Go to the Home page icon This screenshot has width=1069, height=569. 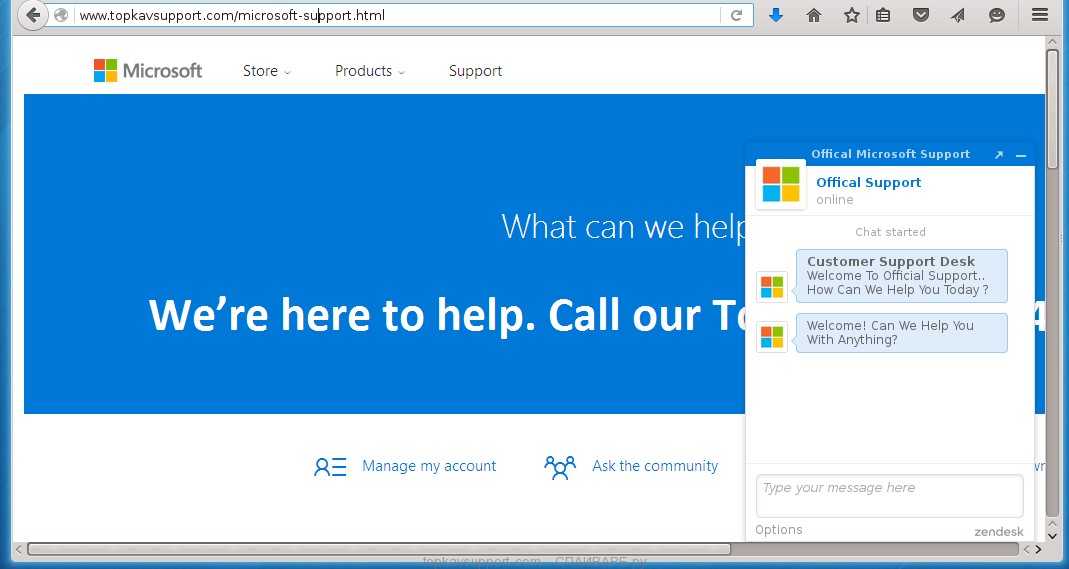coord(813,15)
